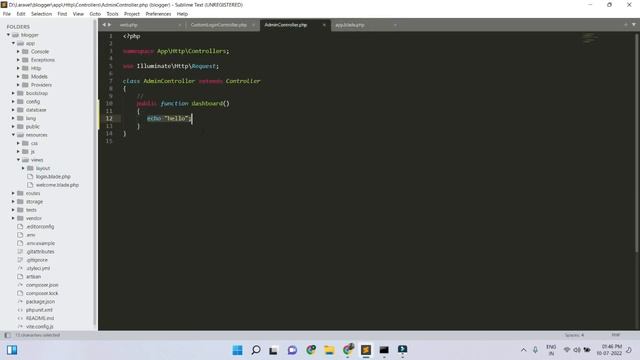Open the Goto menu
The image size is (640, 360).
[95, 14]
